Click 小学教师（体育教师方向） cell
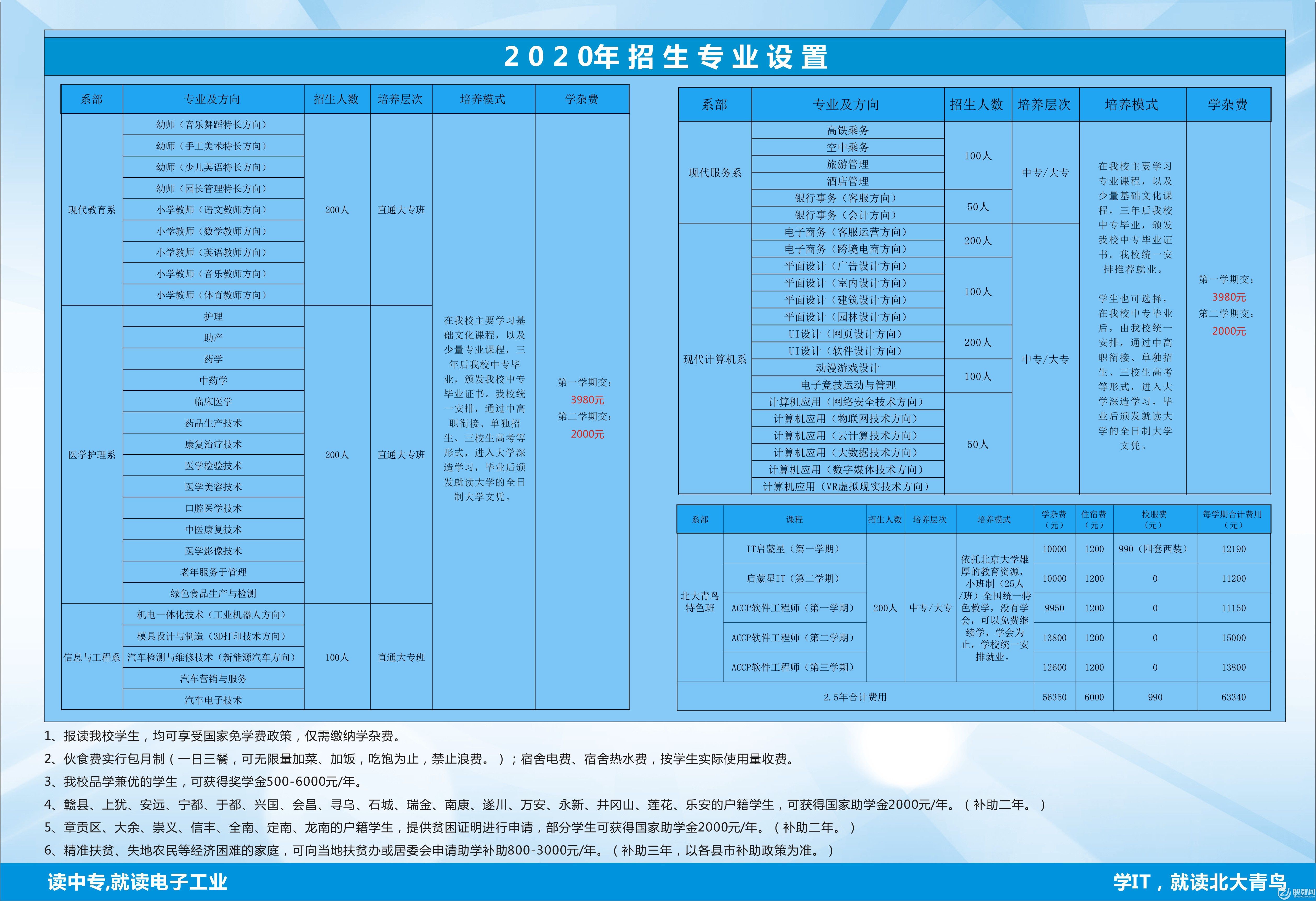1316x901 pixels. point(213,295)
